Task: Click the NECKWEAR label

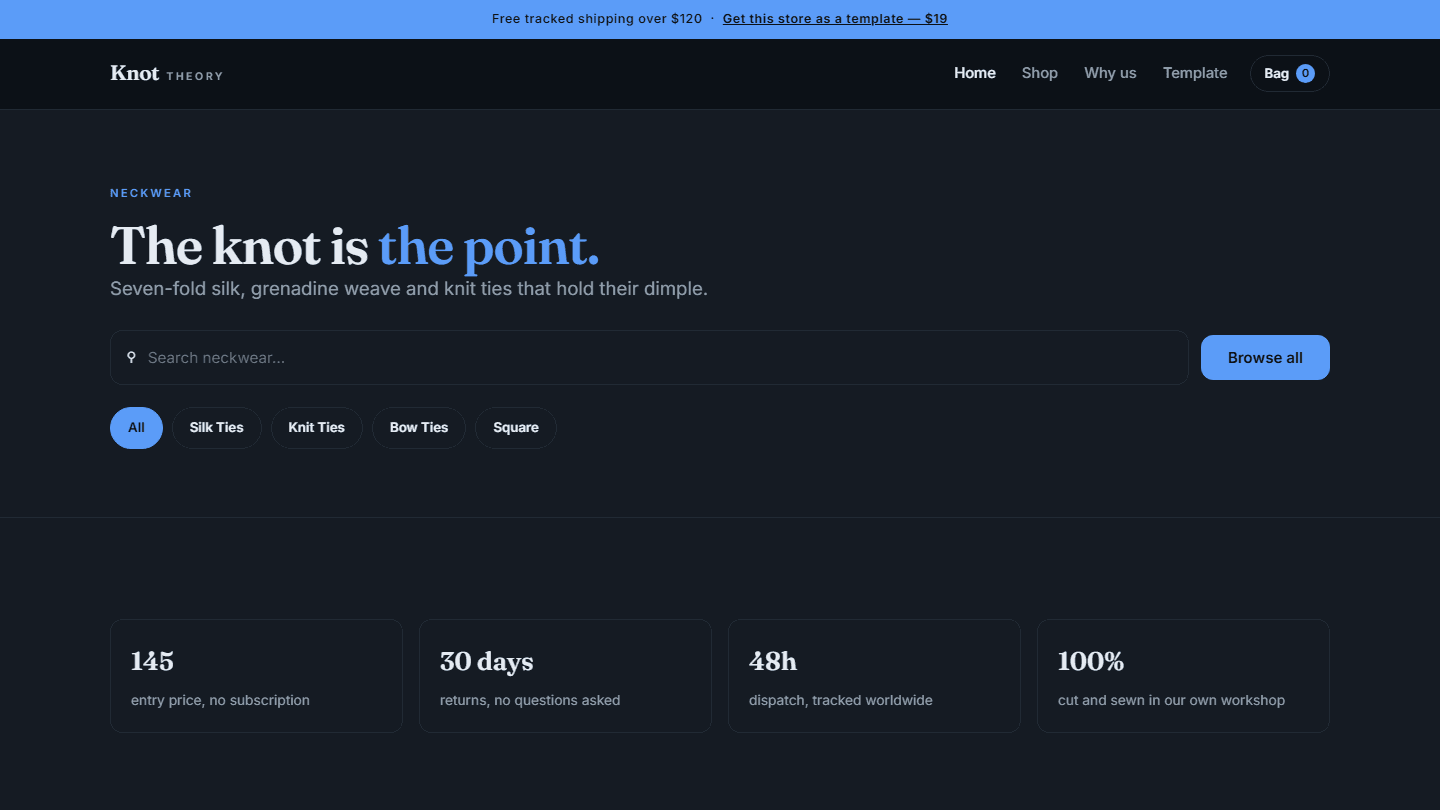Action: pos(151,193)
